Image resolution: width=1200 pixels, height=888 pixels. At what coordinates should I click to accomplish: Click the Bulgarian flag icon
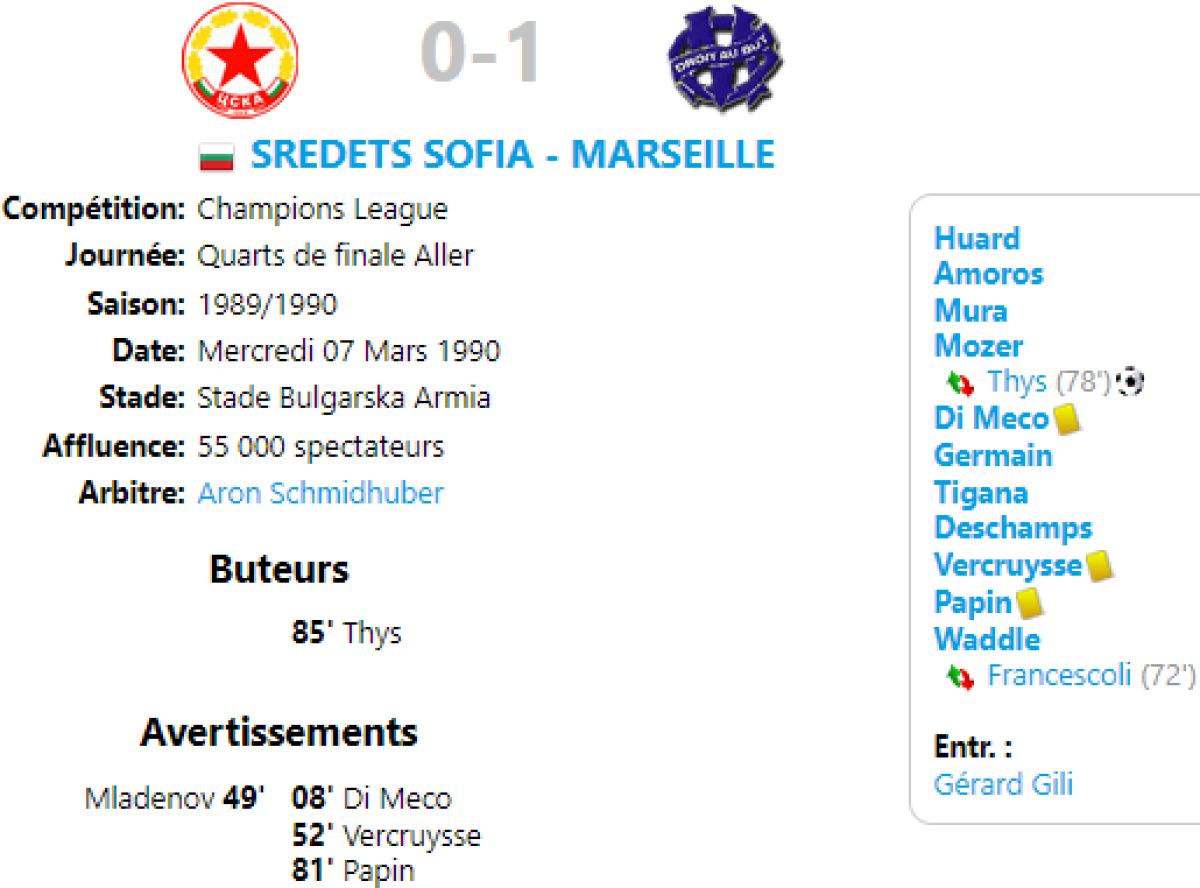coord(217,157)
